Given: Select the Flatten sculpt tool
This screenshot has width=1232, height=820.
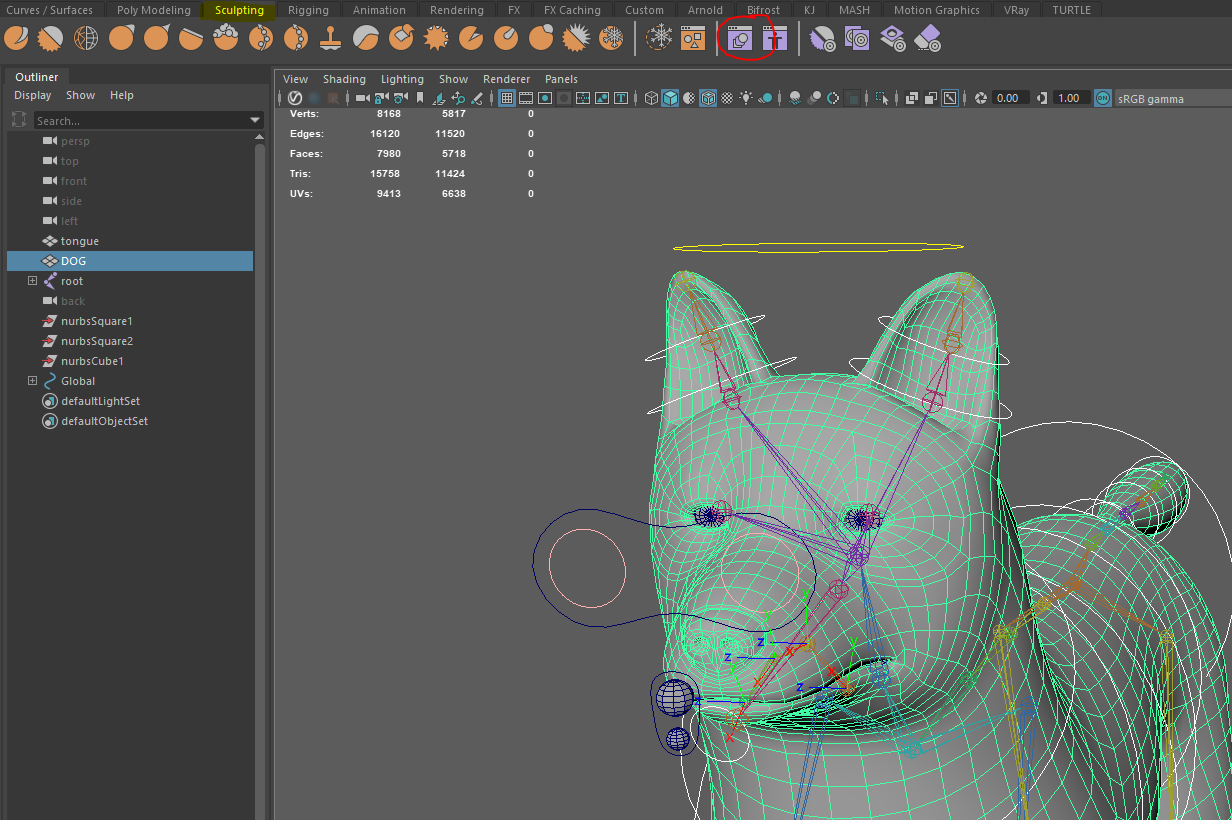Looking at the screenshot, I should (x=192, y=39).
